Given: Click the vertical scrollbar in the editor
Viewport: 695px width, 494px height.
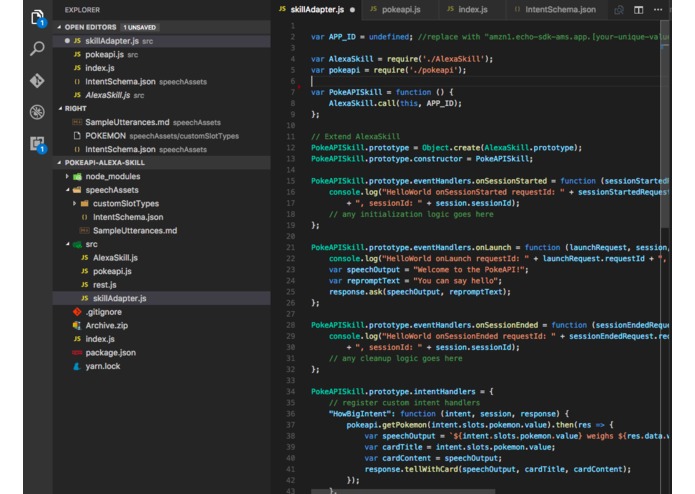Looking at the screenshot, I should 664,124.
